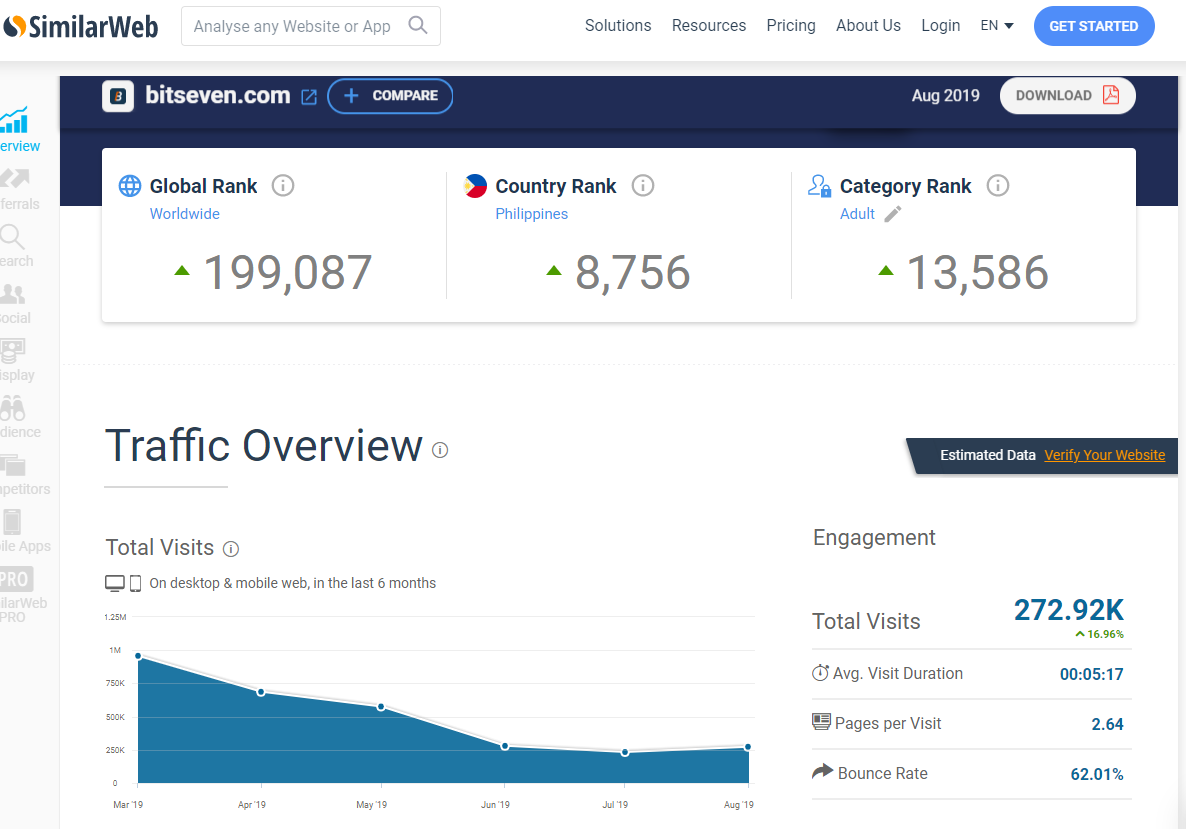
Task: Click the 2.64 pages per visit value
Action: [1107, 724]
